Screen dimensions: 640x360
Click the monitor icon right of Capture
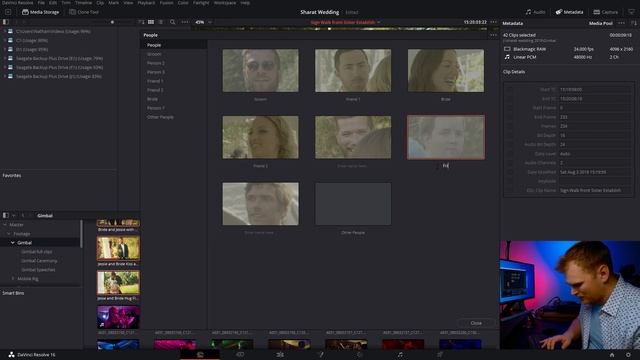[x=632, y=12]
